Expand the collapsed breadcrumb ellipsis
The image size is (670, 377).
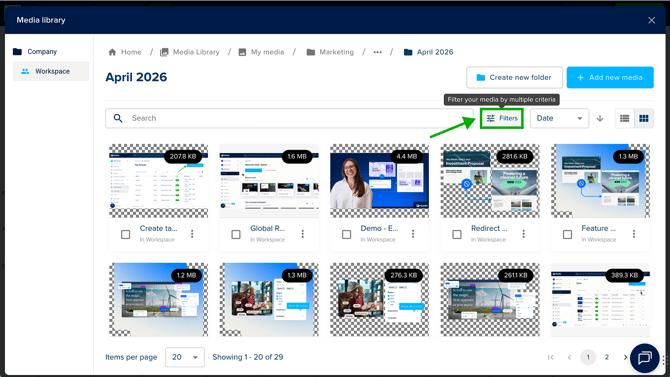(x=377, y=52)
